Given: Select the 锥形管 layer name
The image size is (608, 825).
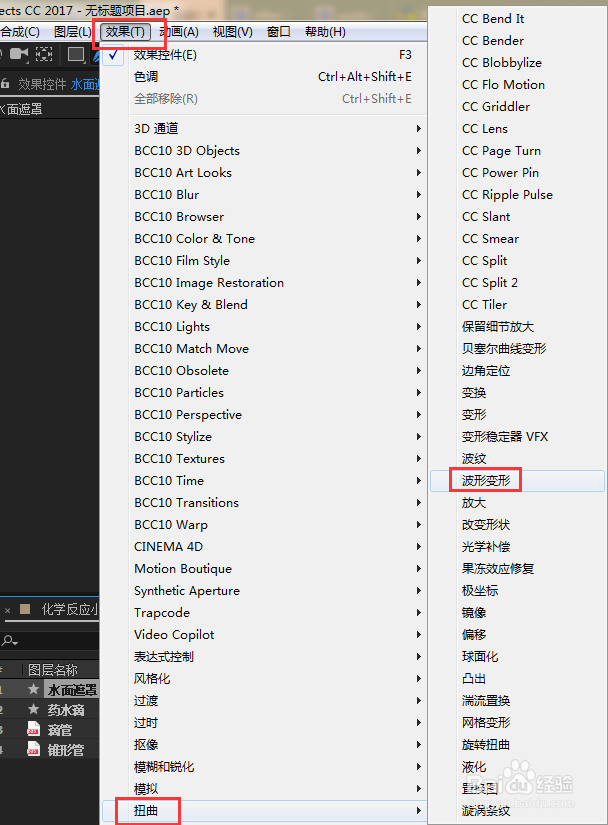Looking at the screenshot, I should [66, 750].
